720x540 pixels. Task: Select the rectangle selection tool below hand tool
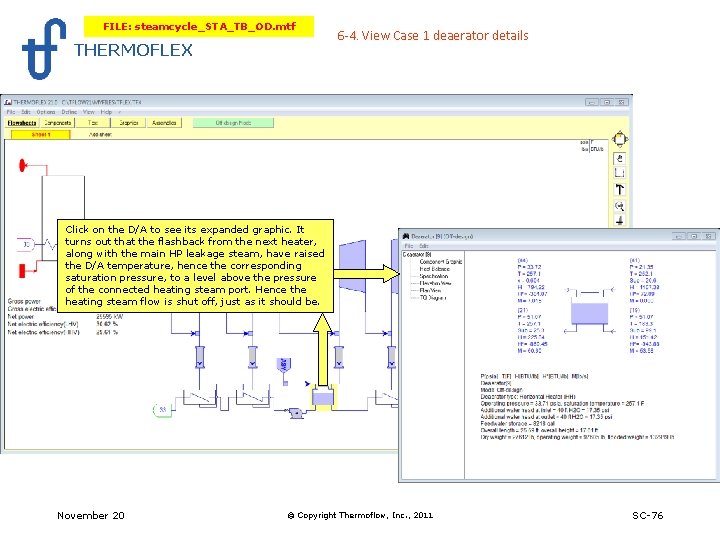[x=619, y=173]
